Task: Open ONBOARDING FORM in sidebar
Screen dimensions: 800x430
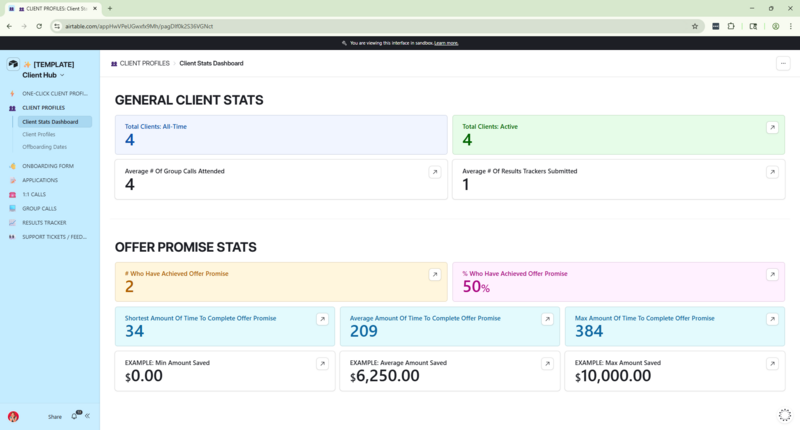Action: click(x=50, y=166)
